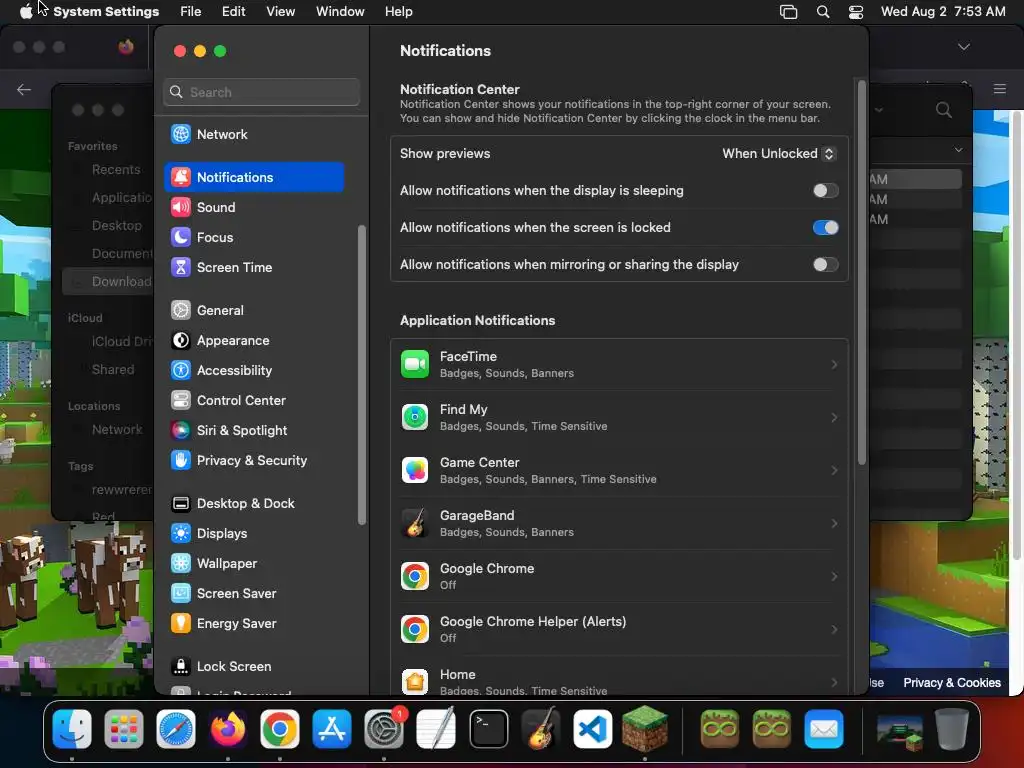
Task: Open App Store from the Dock
Action: [332, 729]
